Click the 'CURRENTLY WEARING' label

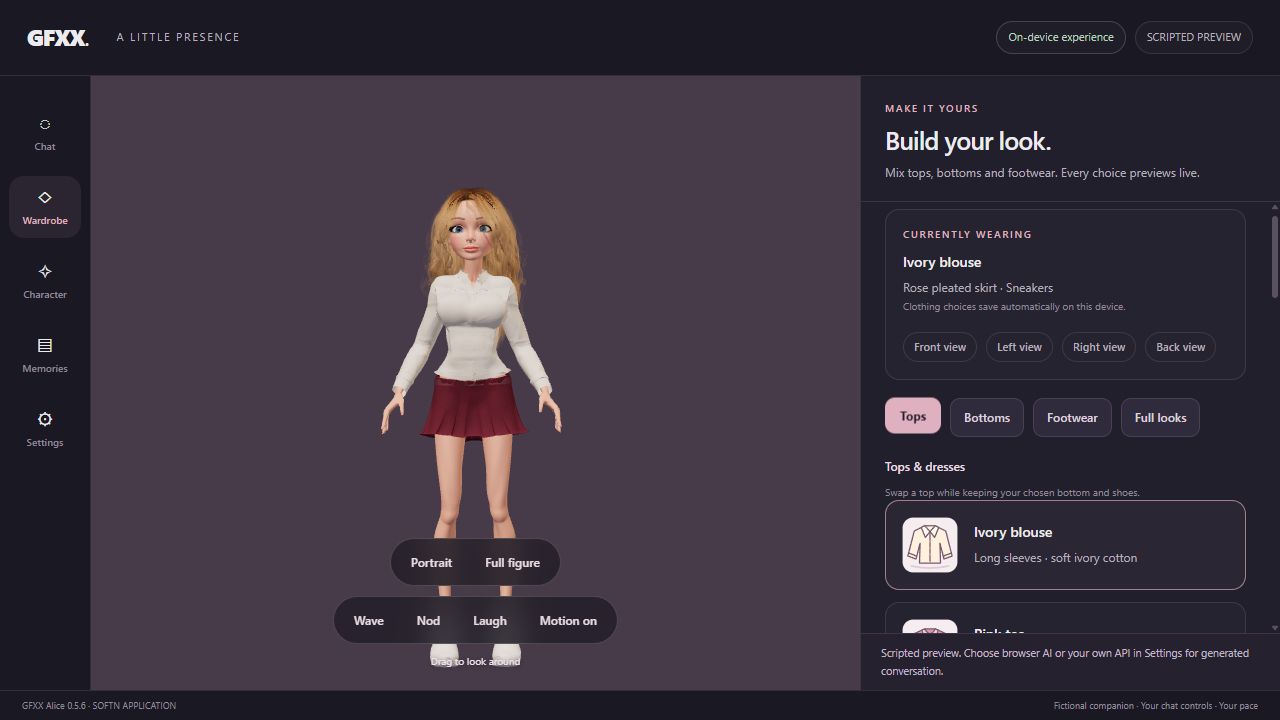pos(967,234)
